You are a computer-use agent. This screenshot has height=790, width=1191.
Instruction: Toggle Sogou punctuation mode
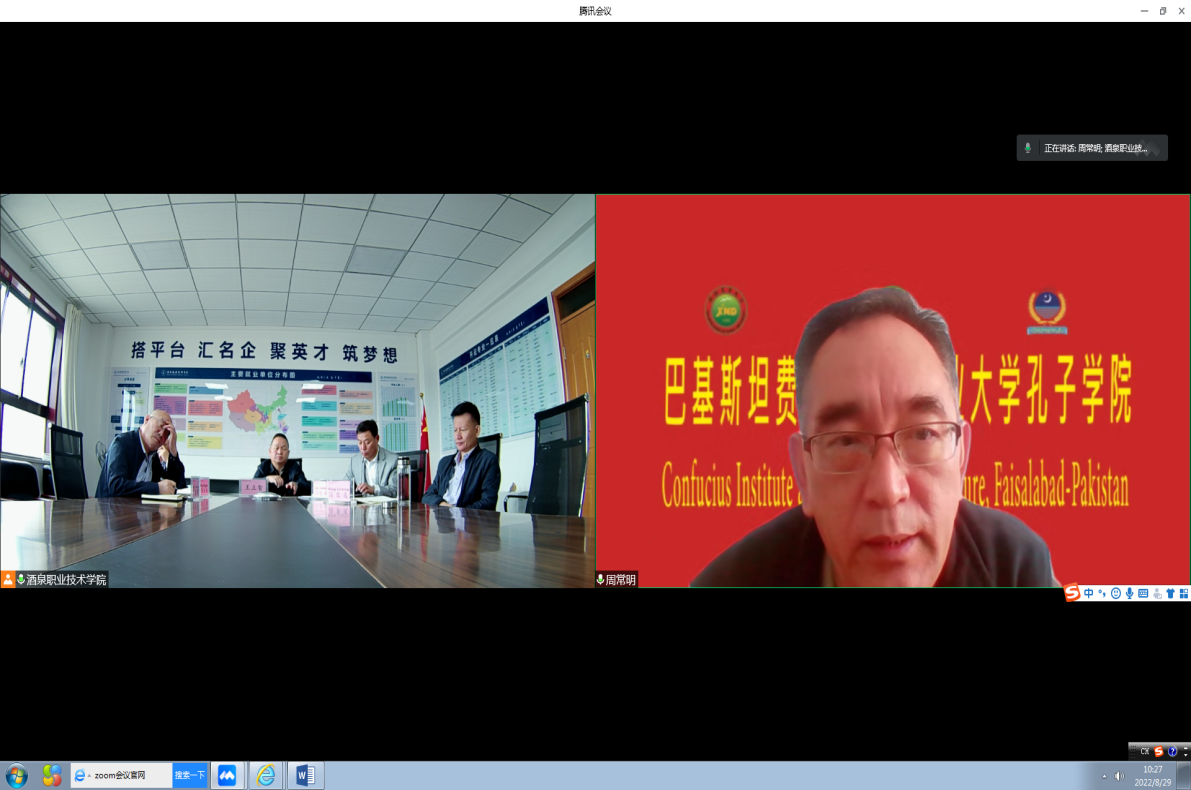click(x=1102, y=593)
